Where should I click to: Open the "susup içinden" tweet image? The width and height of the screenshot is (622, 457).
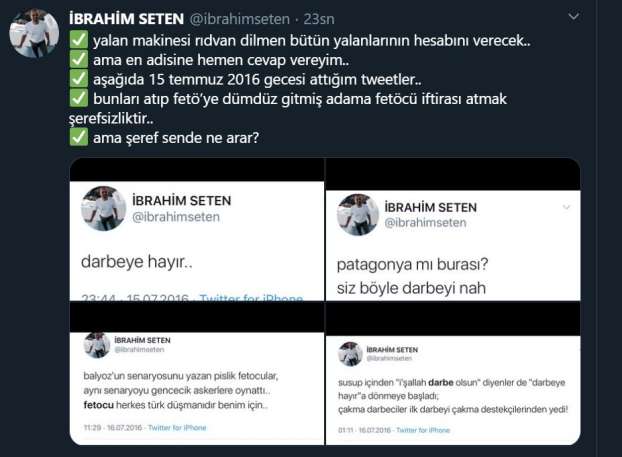[x=453, y=373]
